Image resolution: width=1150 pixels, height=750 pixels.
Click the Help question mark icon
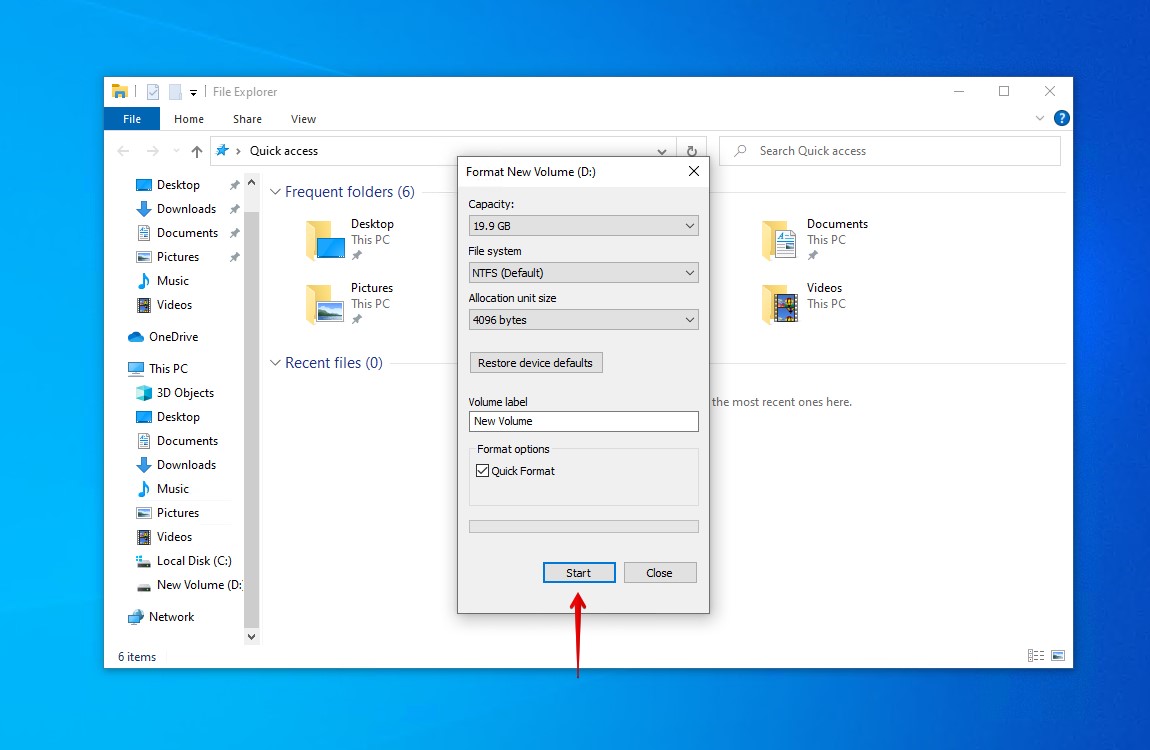pos(1061,118)
